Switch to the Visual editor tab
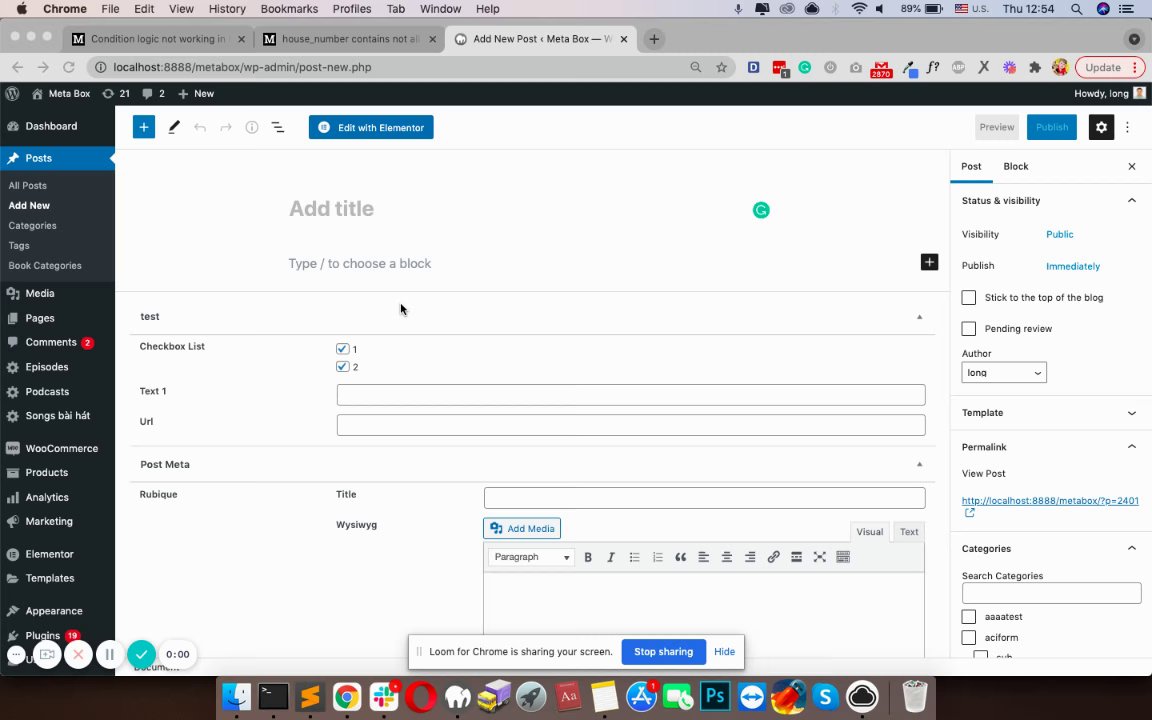 click(x=869, y=532)
